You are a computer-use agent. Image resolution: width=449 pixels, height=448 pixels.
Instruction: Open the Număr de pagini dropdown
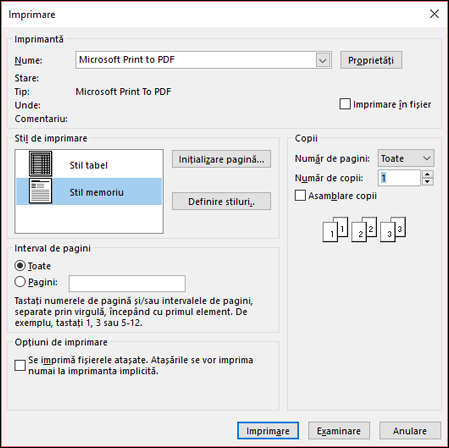[x=406, y=158]
